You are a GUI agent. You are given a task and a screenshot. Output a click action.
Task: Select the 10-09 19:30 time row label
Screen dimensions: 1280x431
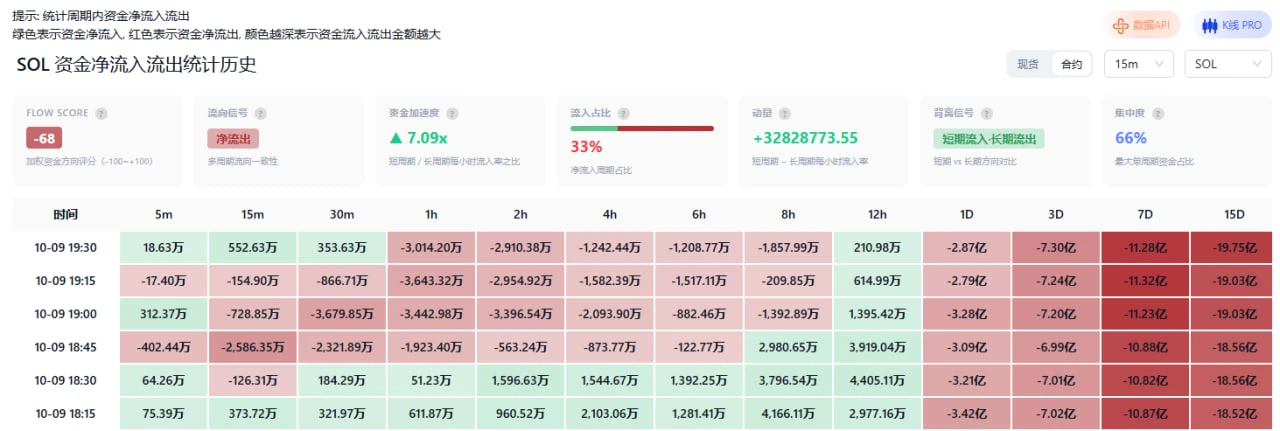(66, 247)
